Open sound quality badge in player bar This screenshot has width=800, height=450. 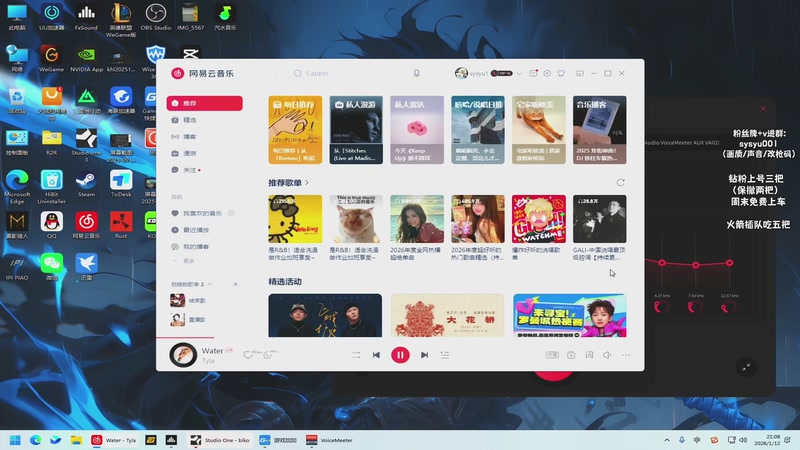[552, 355]
